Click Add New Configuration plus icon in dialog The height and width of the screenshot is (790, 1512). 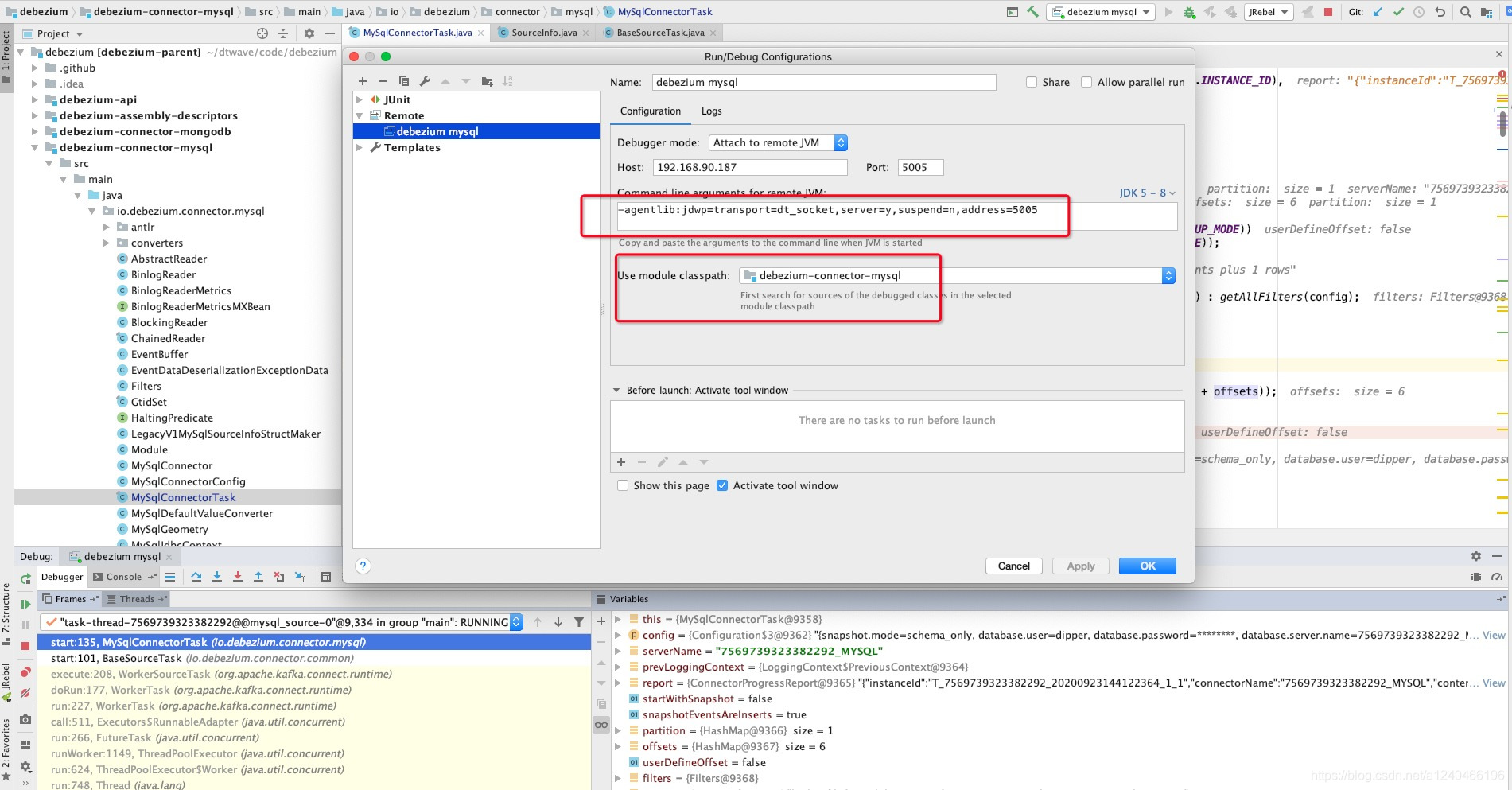(363, 81)
